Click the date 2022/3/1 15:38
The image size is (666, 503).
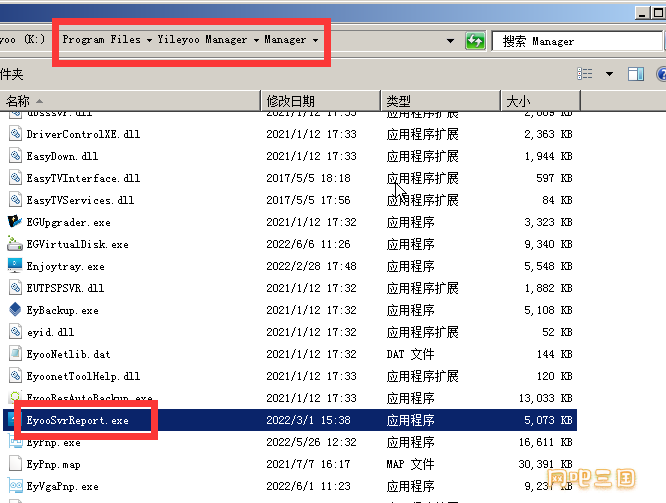coord(308,420)
